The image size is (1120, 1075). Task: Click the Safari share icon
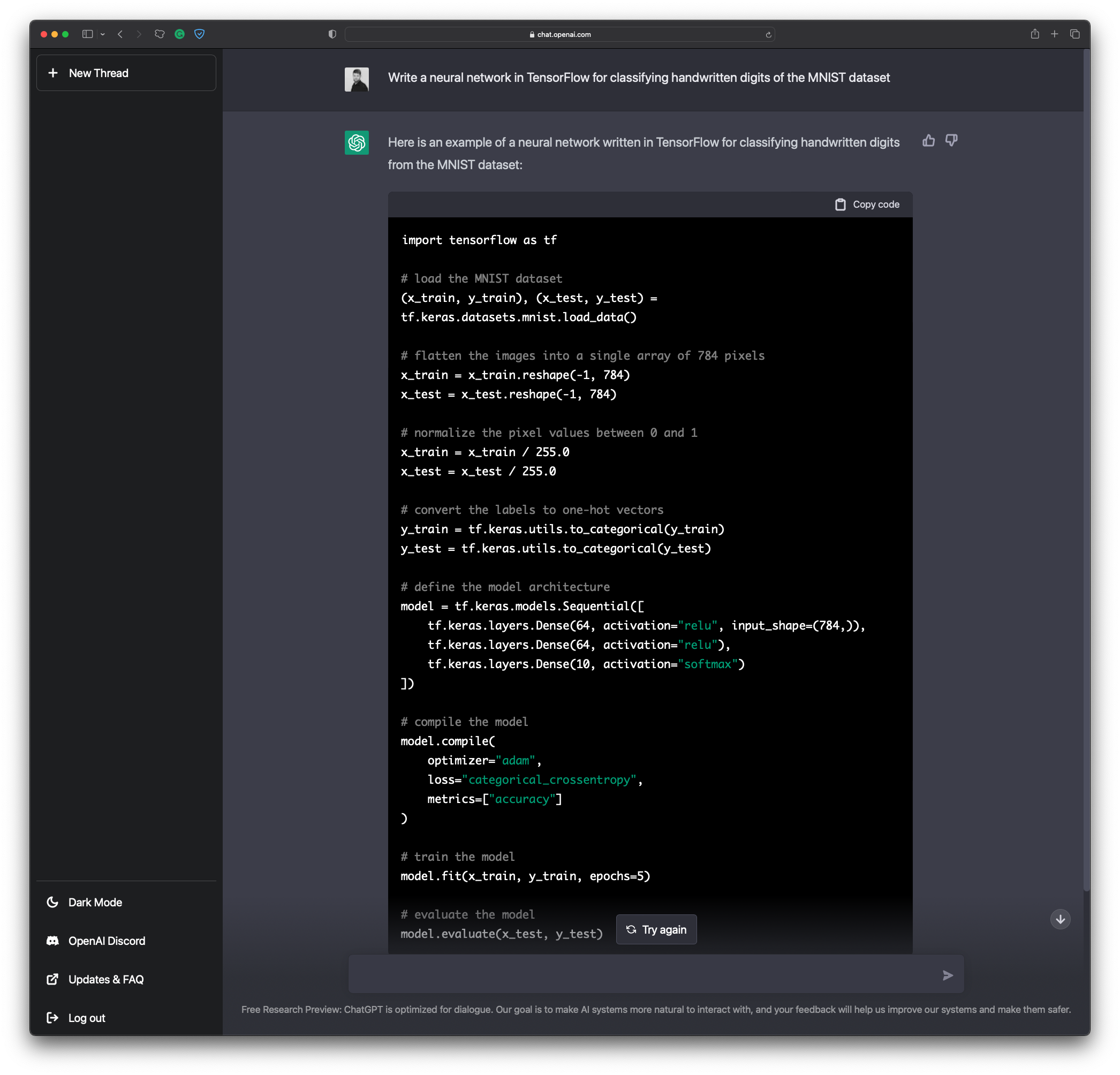[x=1034, y=34]
